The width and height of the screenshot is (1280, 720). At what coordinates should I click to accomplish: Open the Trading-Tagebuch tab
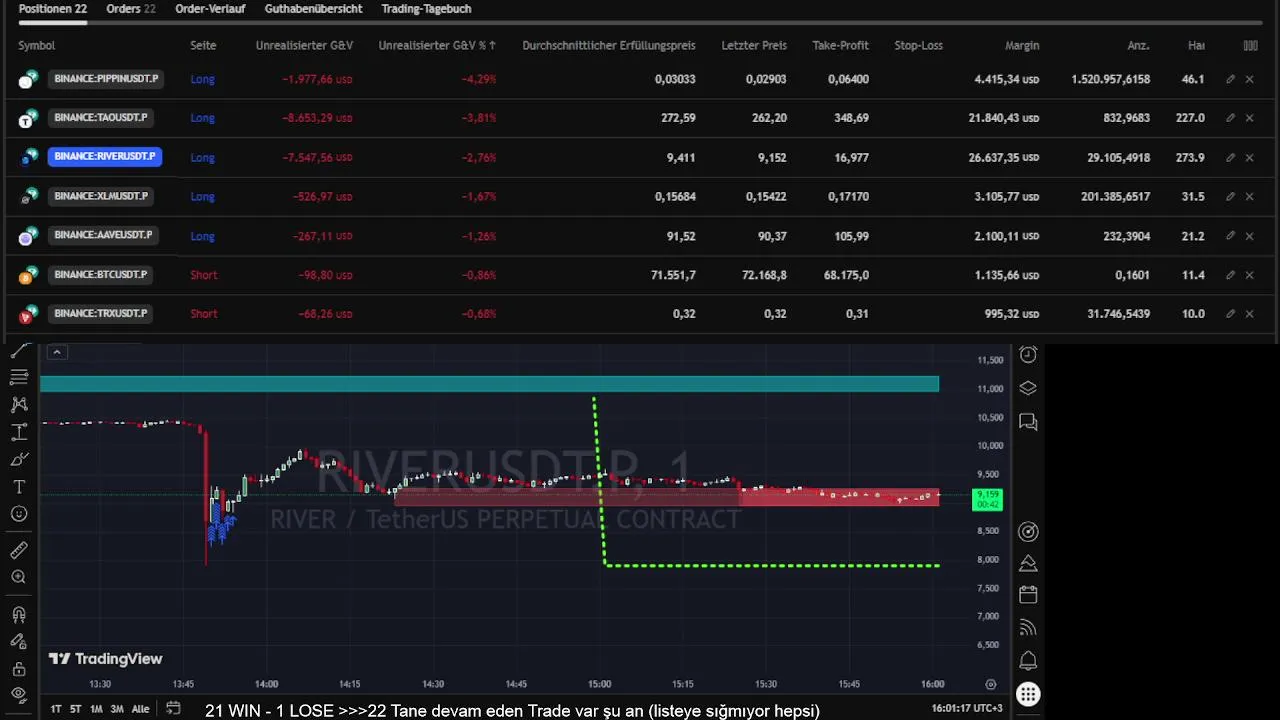[x=426, y=9]
